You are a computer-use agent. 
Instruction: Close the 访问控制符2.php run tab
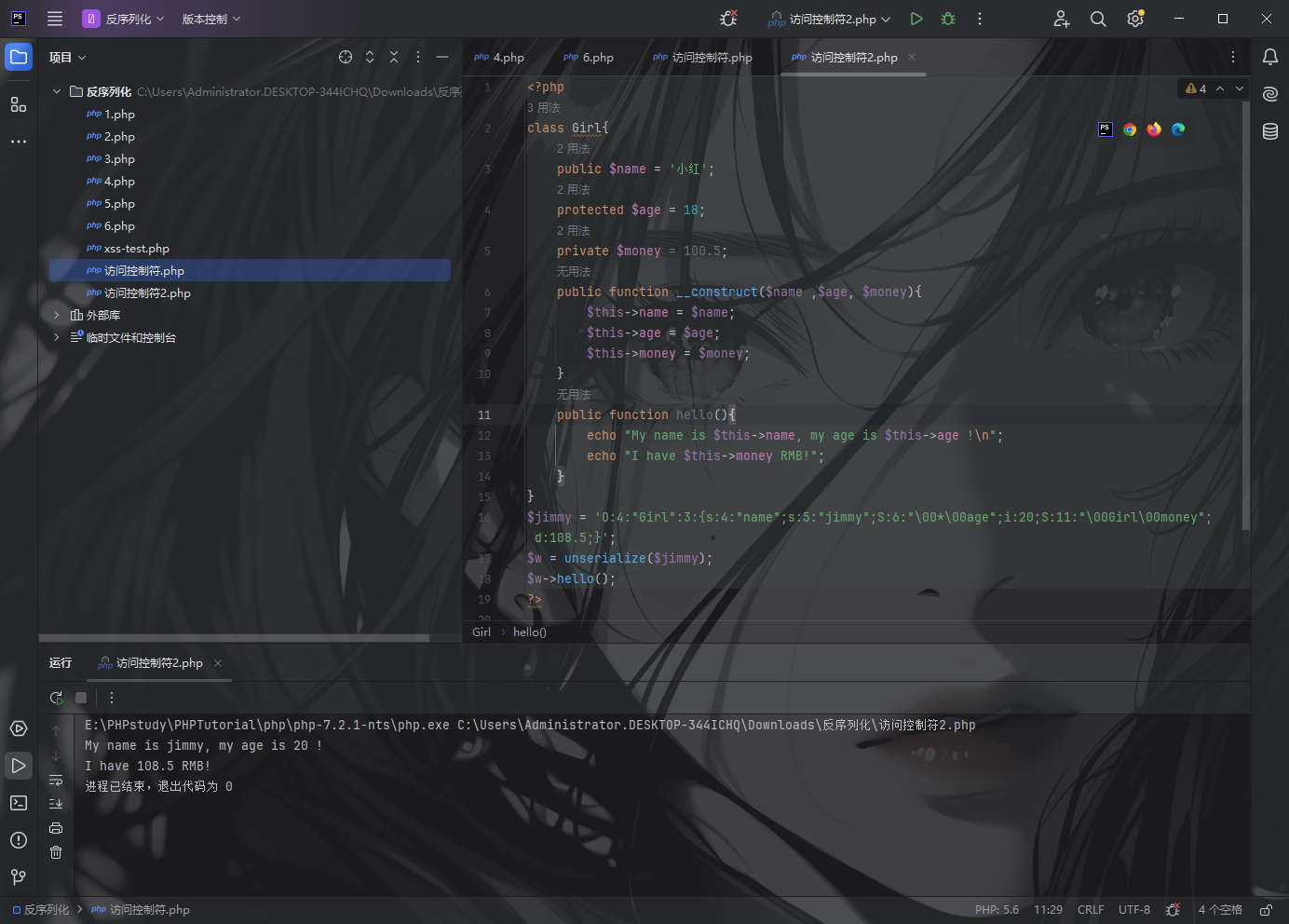pos(218,663)
